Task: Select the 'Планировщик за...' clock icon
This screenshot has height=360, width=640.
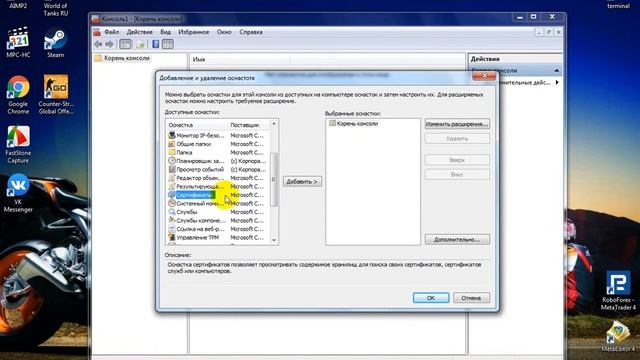Action: click(172, 161)
